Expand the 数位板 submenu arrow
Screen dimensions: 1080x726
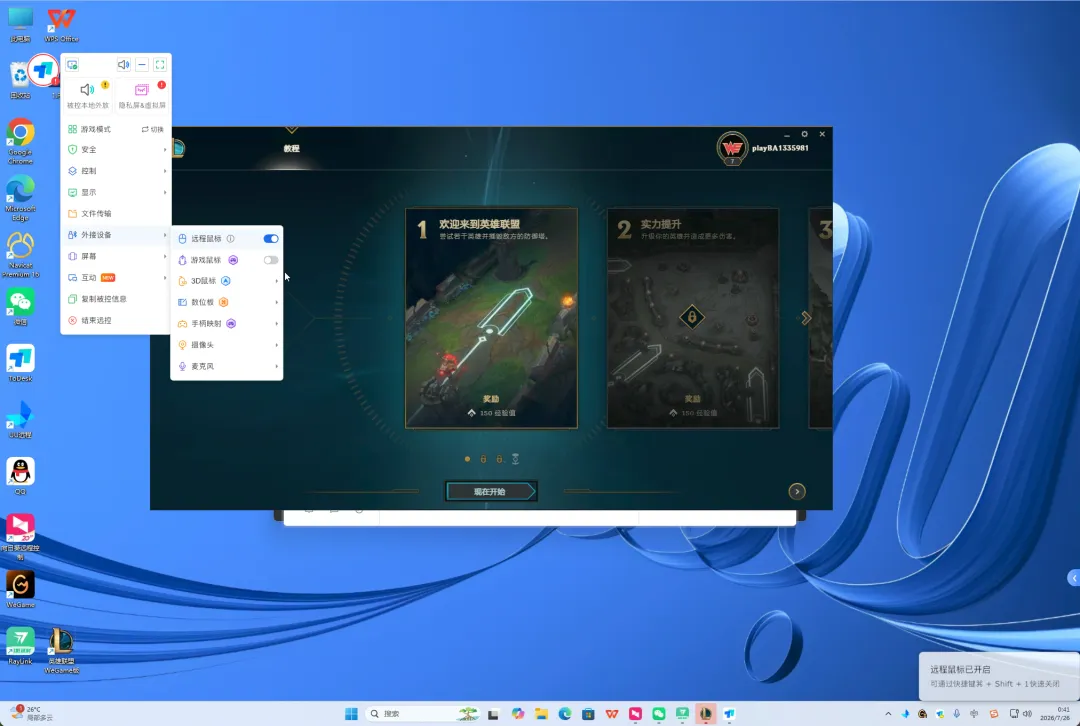(x=276, y=302)
